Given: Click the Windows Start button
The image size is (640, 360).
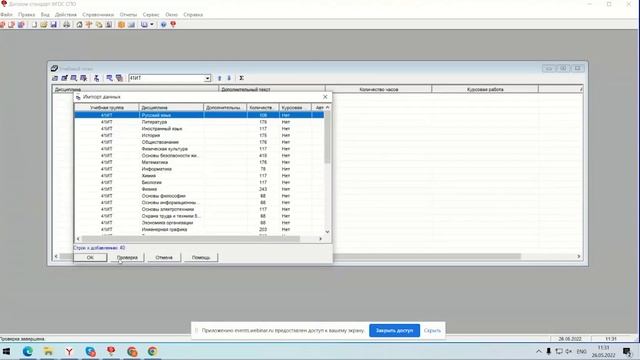Looking at the screenshot, I should 7,351.
